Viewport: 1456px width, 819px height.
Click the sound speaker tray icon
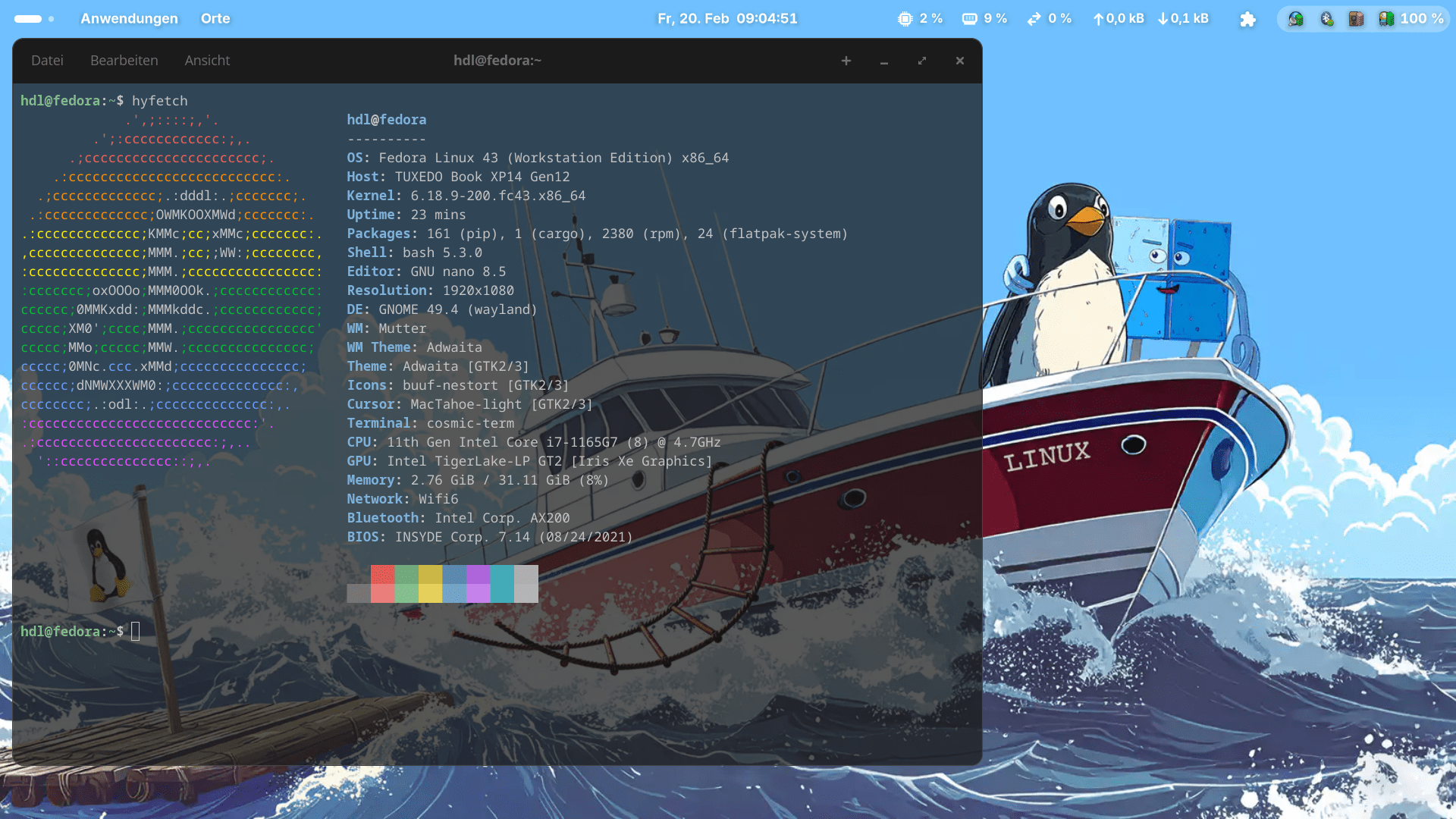(x=1356, y=19)
